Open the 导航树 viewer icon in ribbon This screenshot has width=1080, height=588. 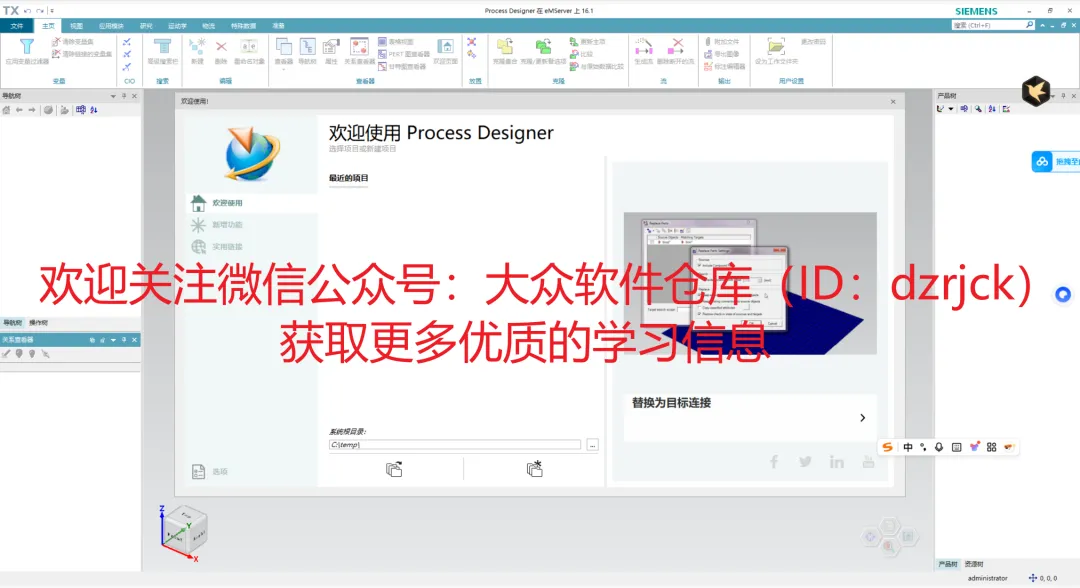coord(307,46)
